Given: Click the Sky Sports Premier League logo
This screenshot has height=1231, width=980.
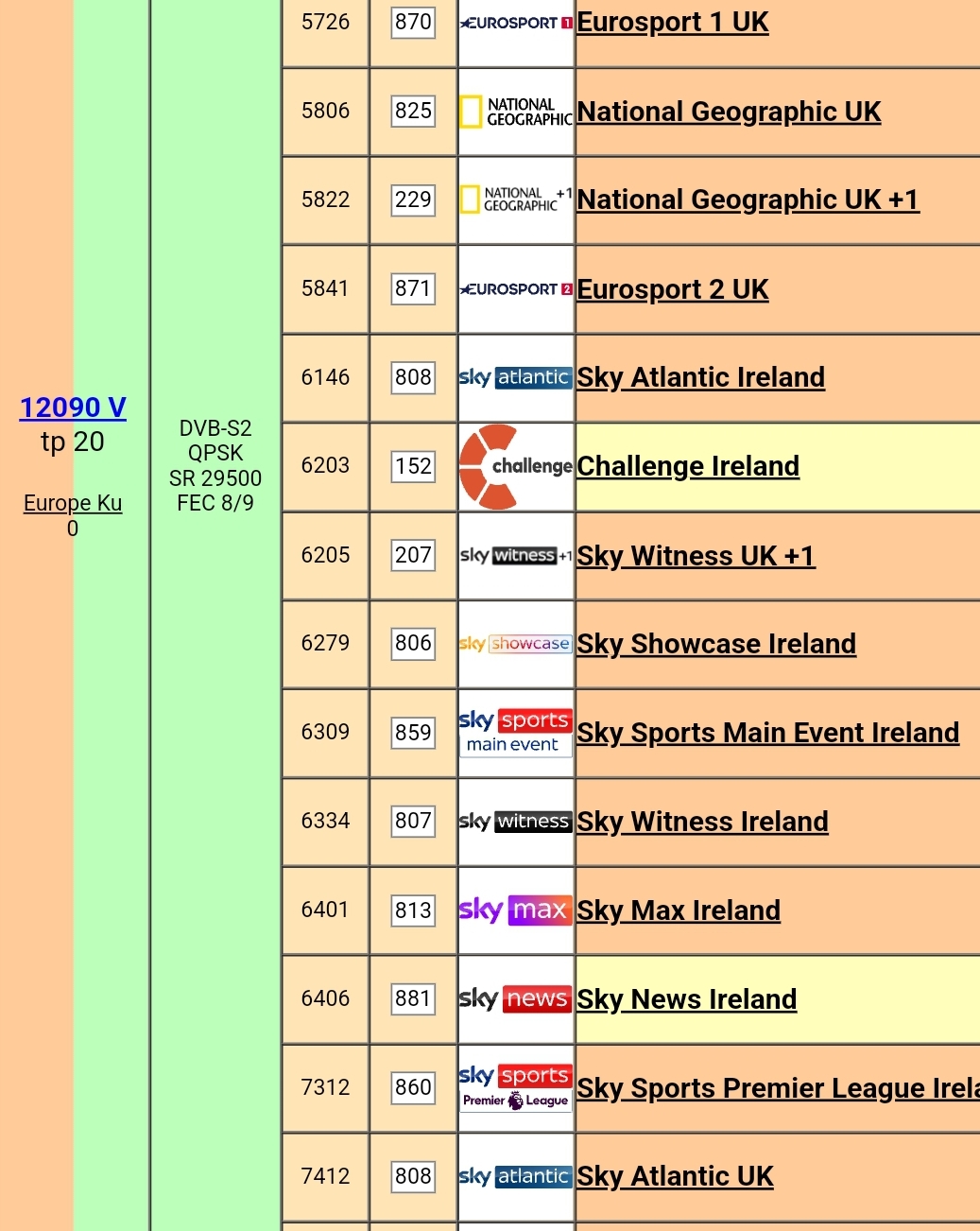Looking at the screenshot, I should point(516,1087).
